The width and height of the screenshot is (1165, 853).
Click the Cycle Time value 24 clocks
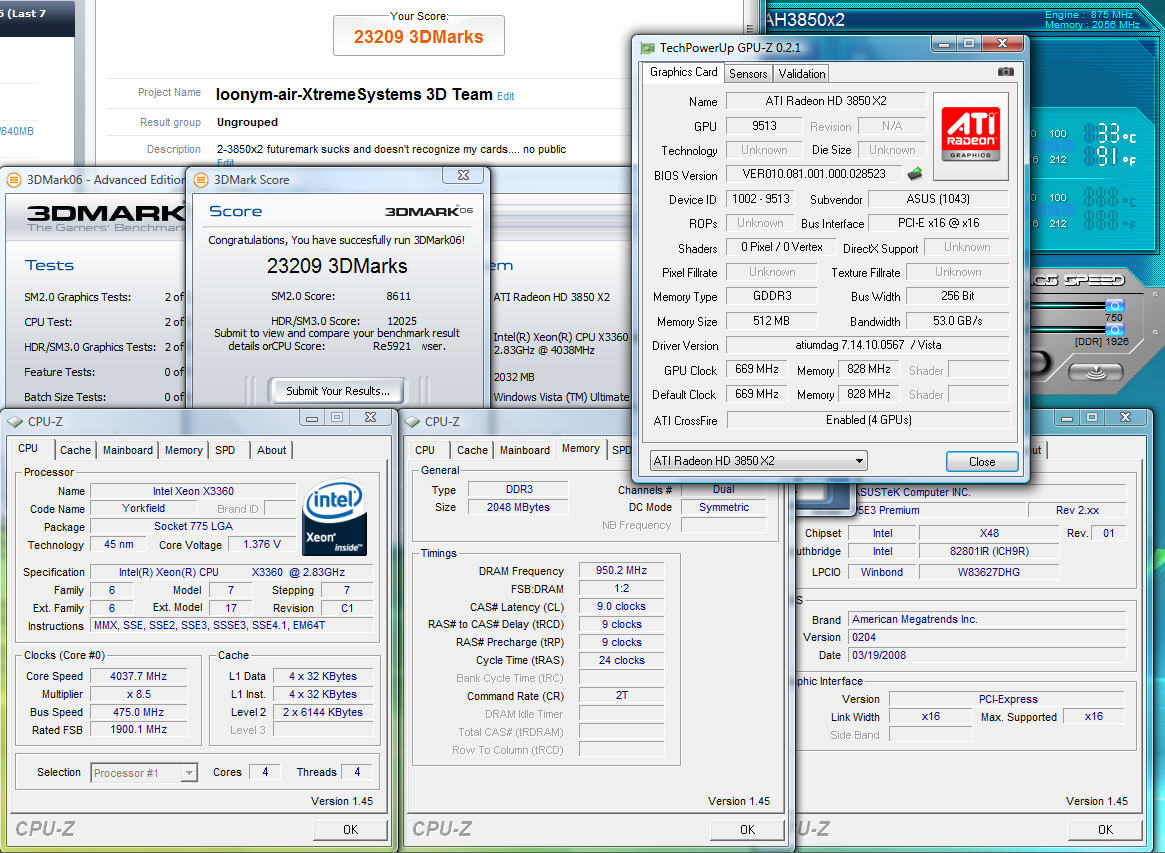pos(621,660)
